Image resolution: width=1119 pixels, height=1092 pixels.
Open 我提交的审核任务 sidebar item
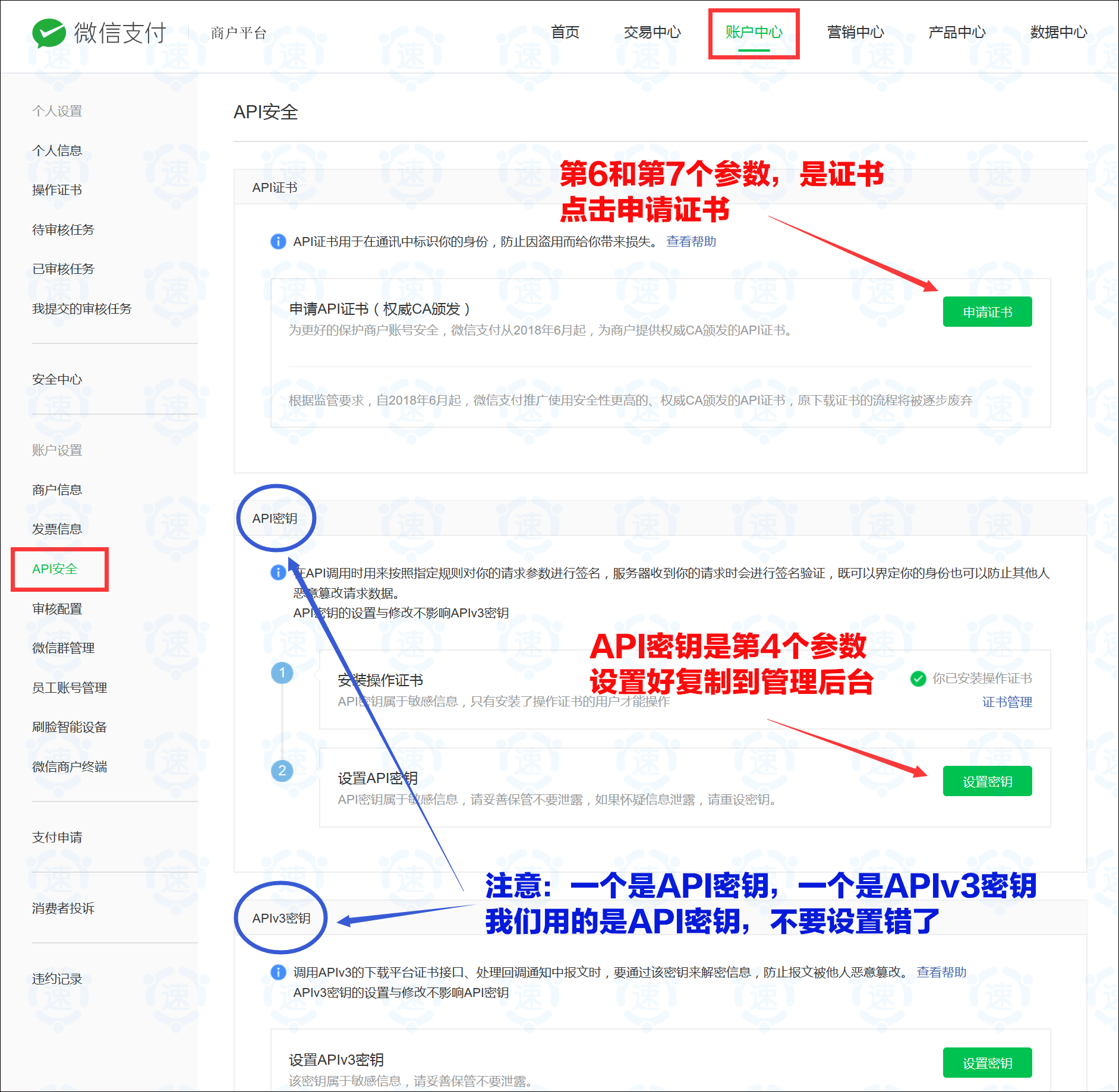(82, 309)
